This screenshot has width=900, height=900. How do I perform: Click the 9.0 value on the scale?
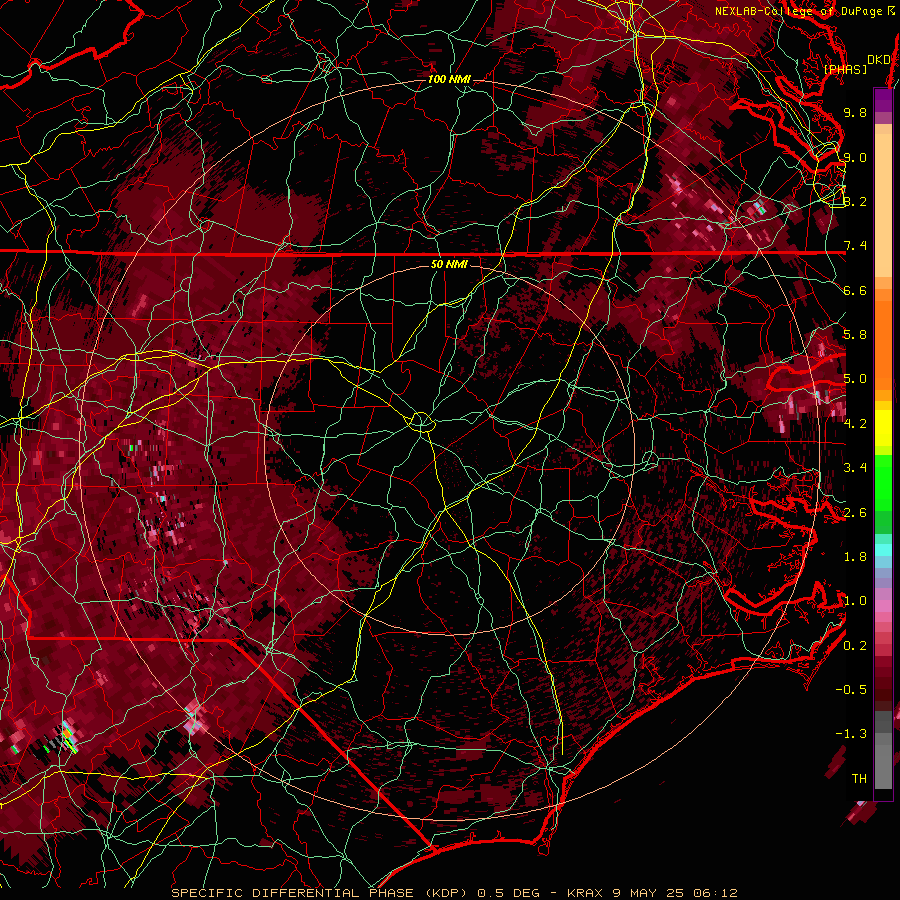point(855,157)
